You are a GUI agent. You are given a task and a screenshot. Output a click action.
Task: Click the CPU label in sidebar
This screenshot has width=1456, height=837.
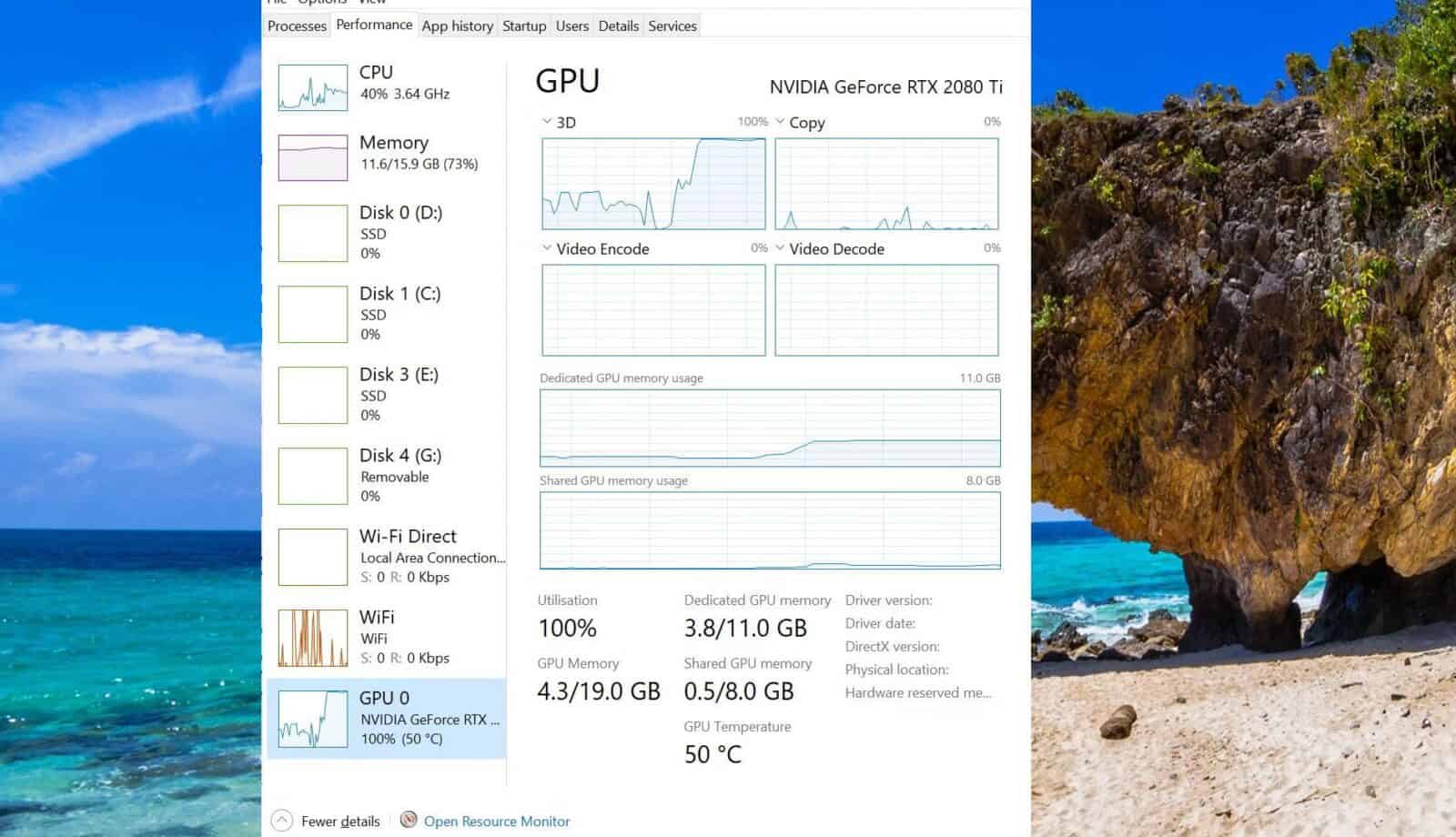[376, 72]
